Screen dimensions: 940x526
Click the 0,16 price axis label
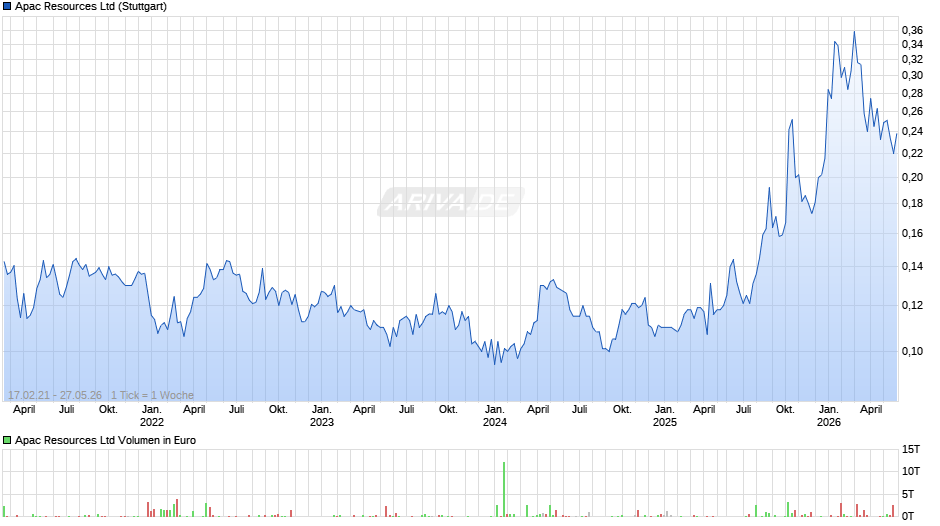[x=912, y=233]
